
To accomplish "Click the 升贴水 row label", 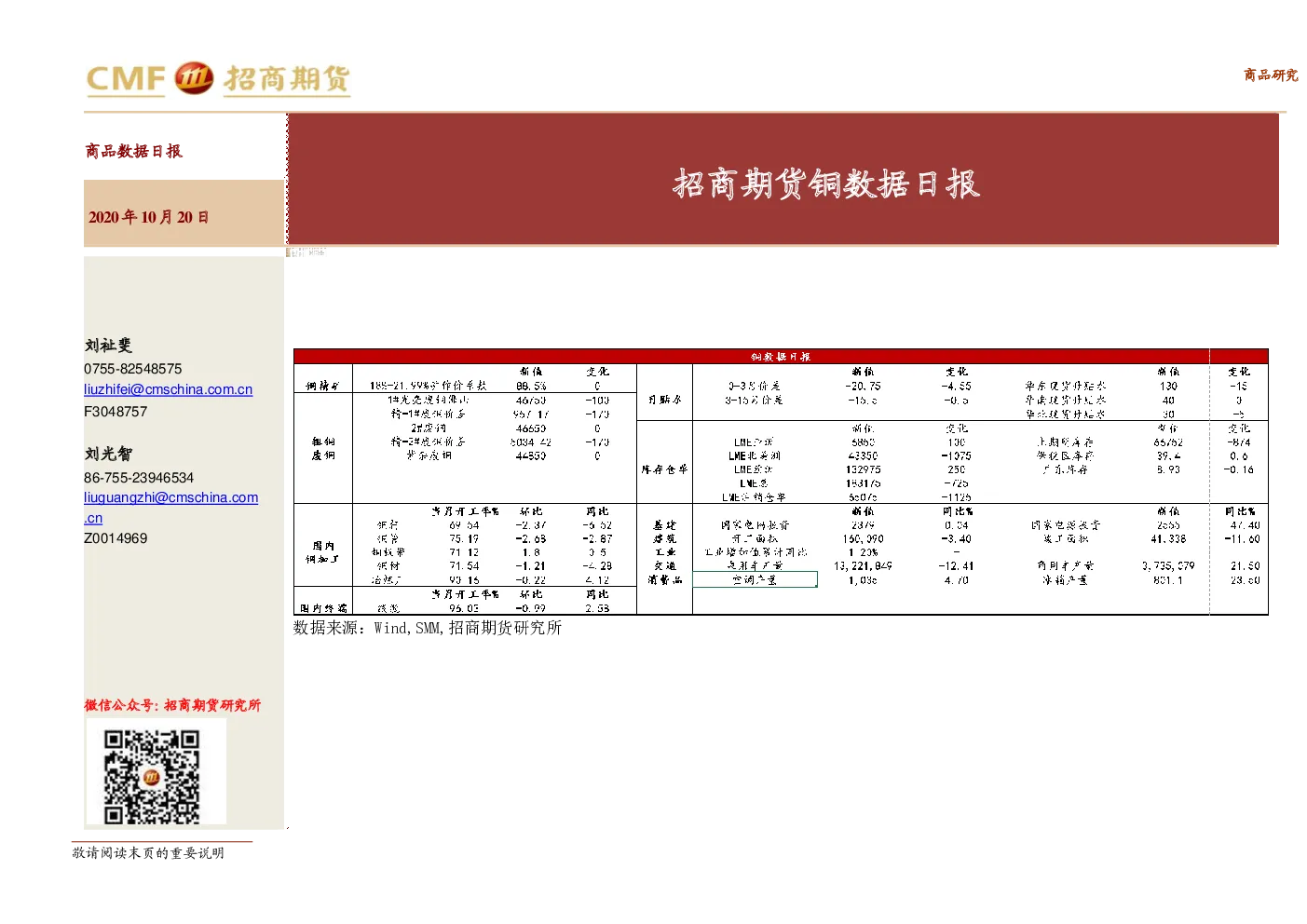I will 664,400.
